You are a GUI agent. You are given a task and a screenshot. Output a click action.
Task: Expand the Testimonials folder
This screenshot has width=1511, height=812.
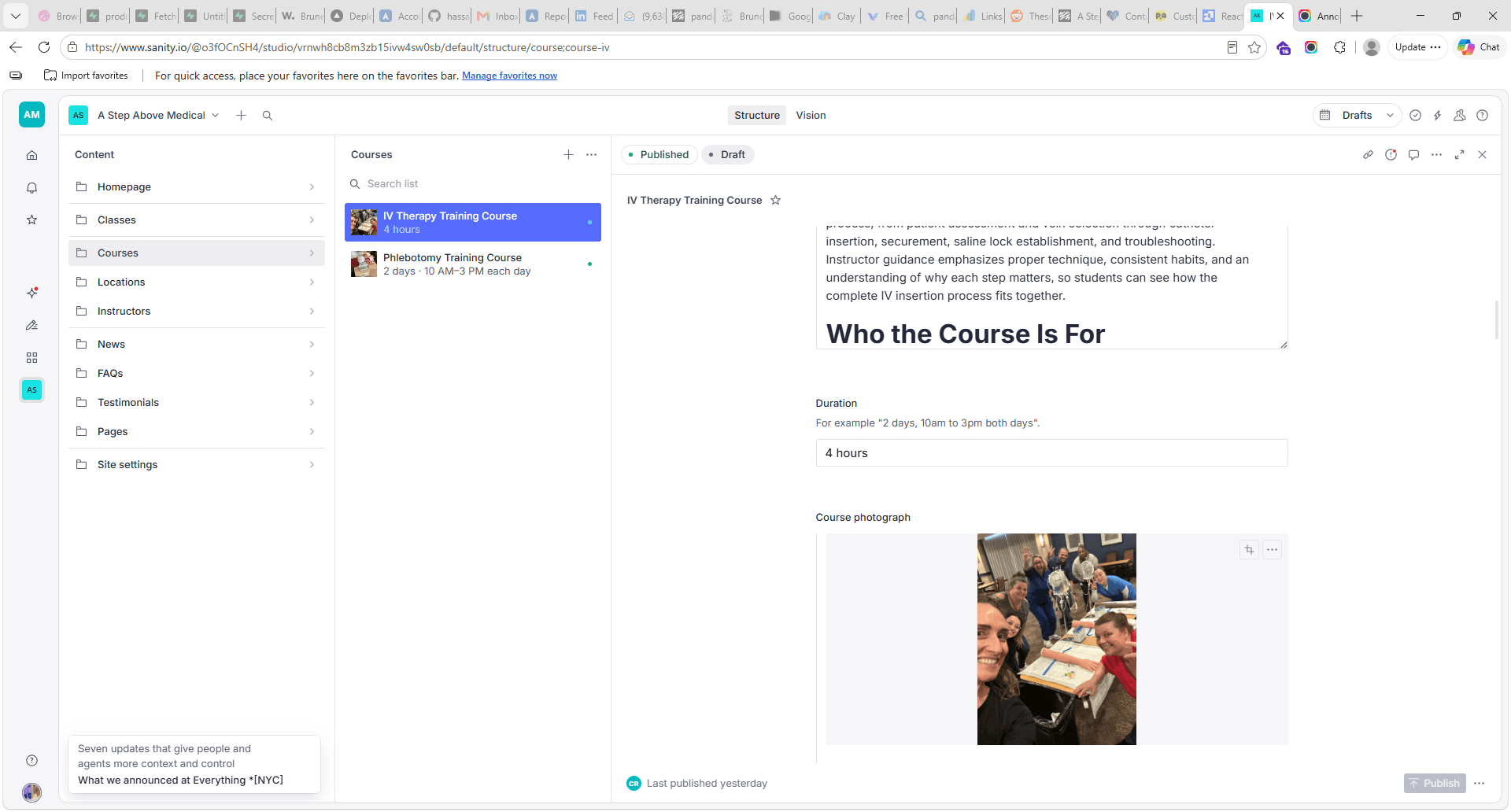197,402
